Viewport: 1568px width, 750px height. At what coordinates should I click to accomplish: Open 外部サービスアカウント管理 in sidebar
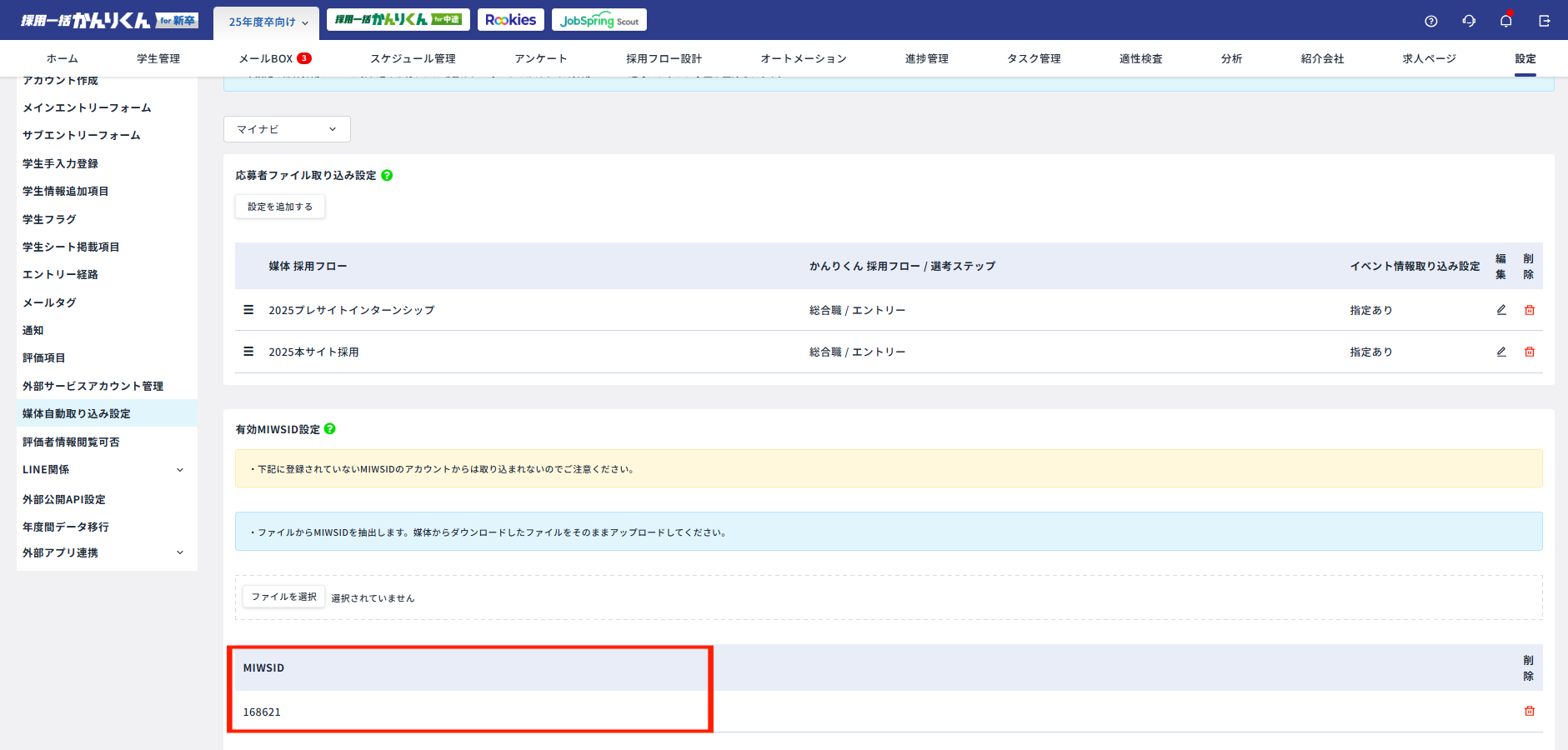tap(93, 386)
